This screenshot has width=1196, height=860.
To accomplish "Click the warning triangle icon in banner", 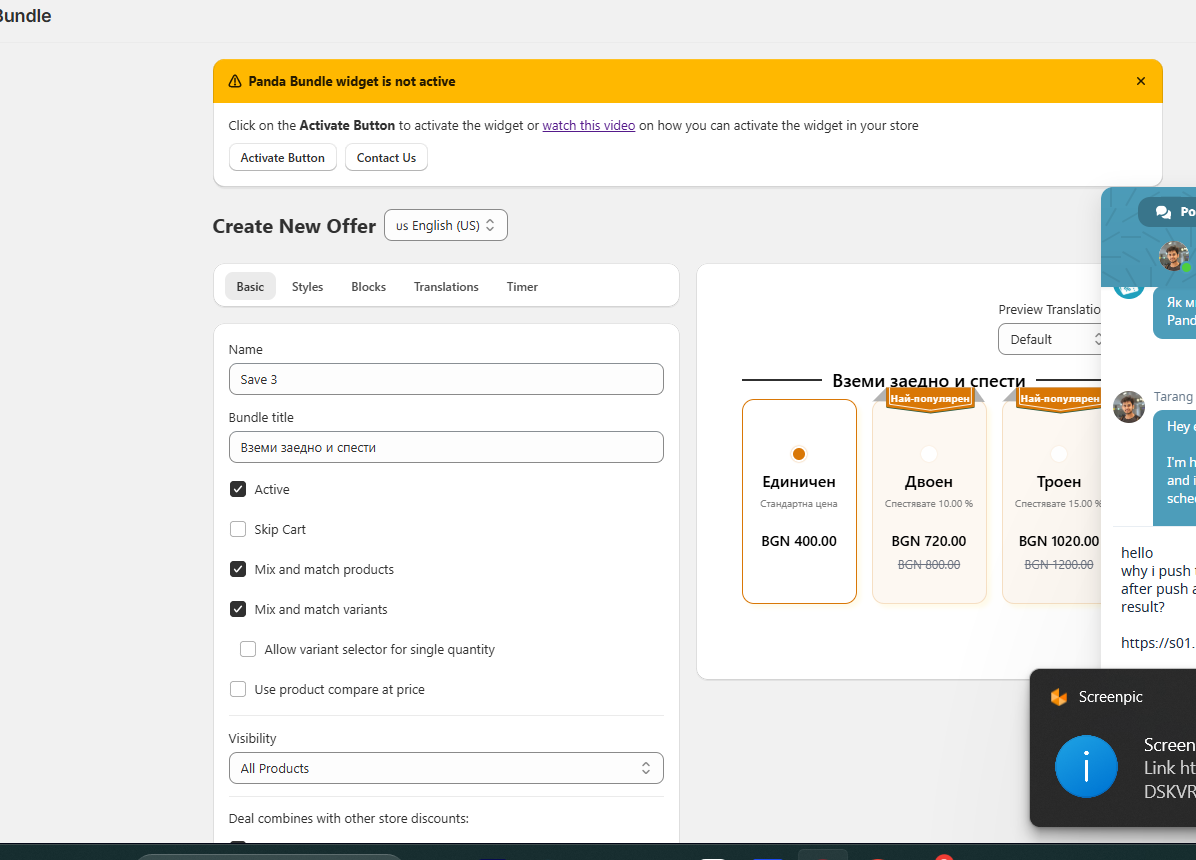I will pos(235,81).
